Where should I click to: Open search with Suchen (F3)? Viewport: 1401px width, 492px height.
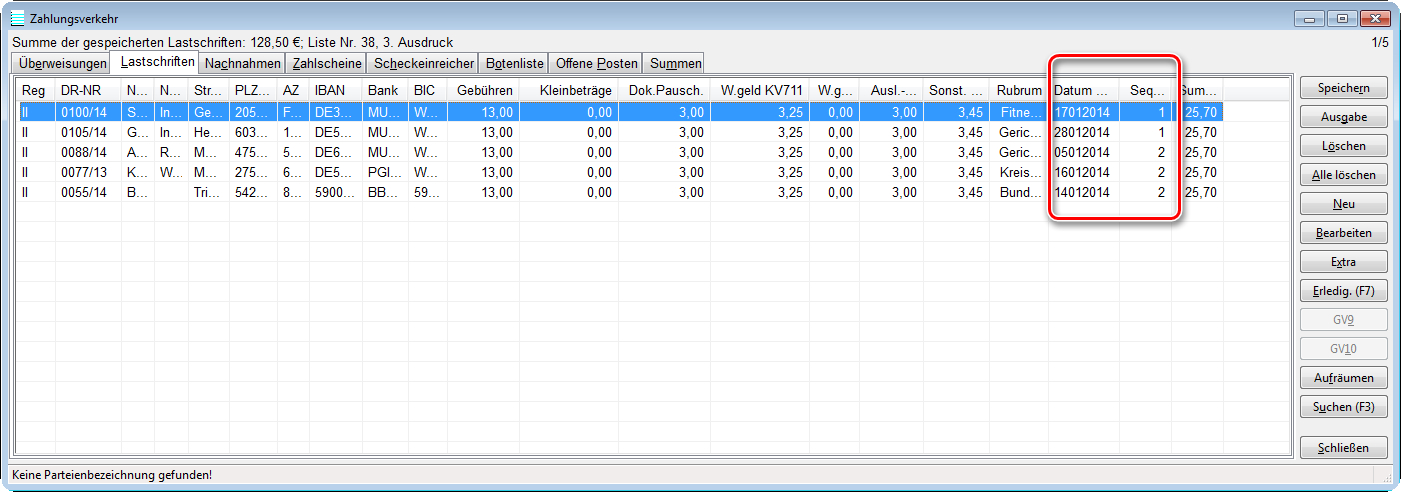pyautogui.click(x=1343, y=407)
